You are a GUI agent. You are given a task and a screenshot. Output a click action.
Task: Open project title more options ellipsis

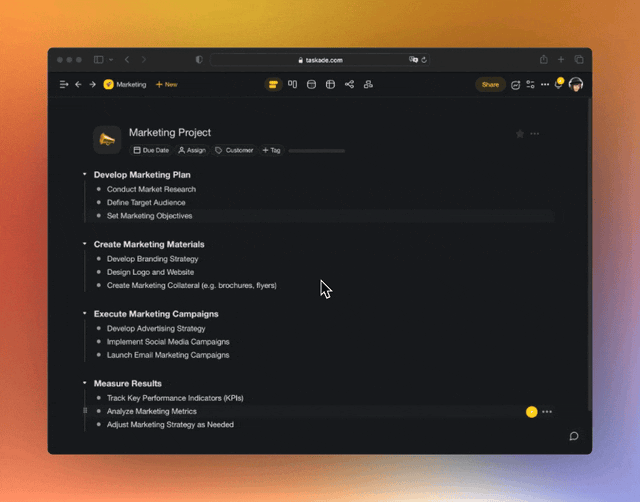pos(534,134)
